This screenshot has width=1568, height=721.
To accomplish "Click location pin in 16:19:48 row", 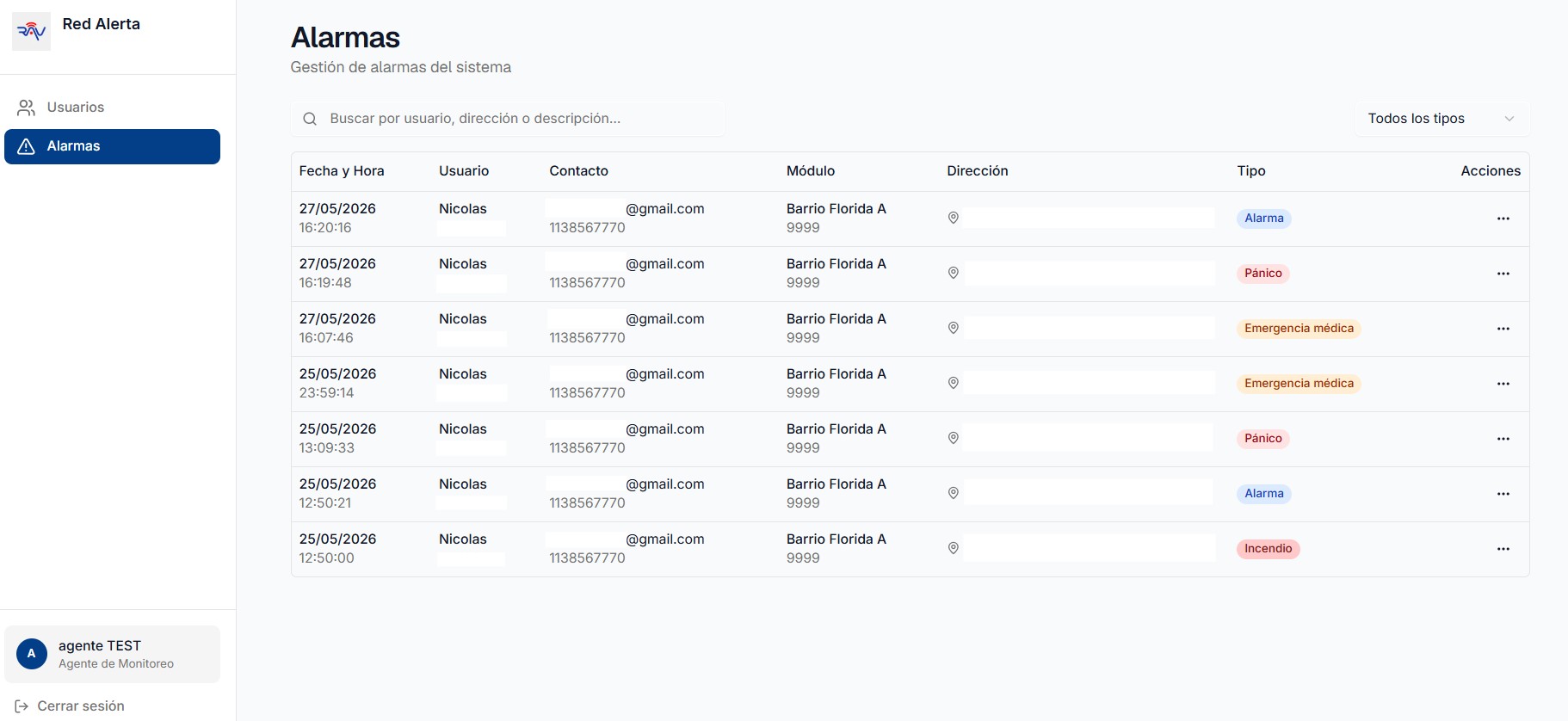I will (x=953, y=273).
